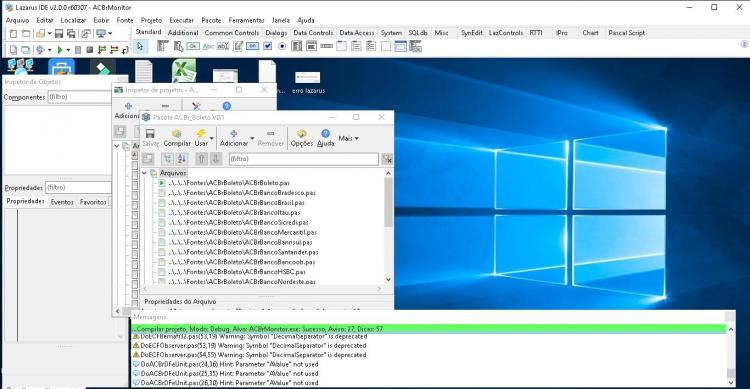Select ACBrBancoSantander.pas in file tree
Screen dimensions: 750x389
click(x=243, y=252)
